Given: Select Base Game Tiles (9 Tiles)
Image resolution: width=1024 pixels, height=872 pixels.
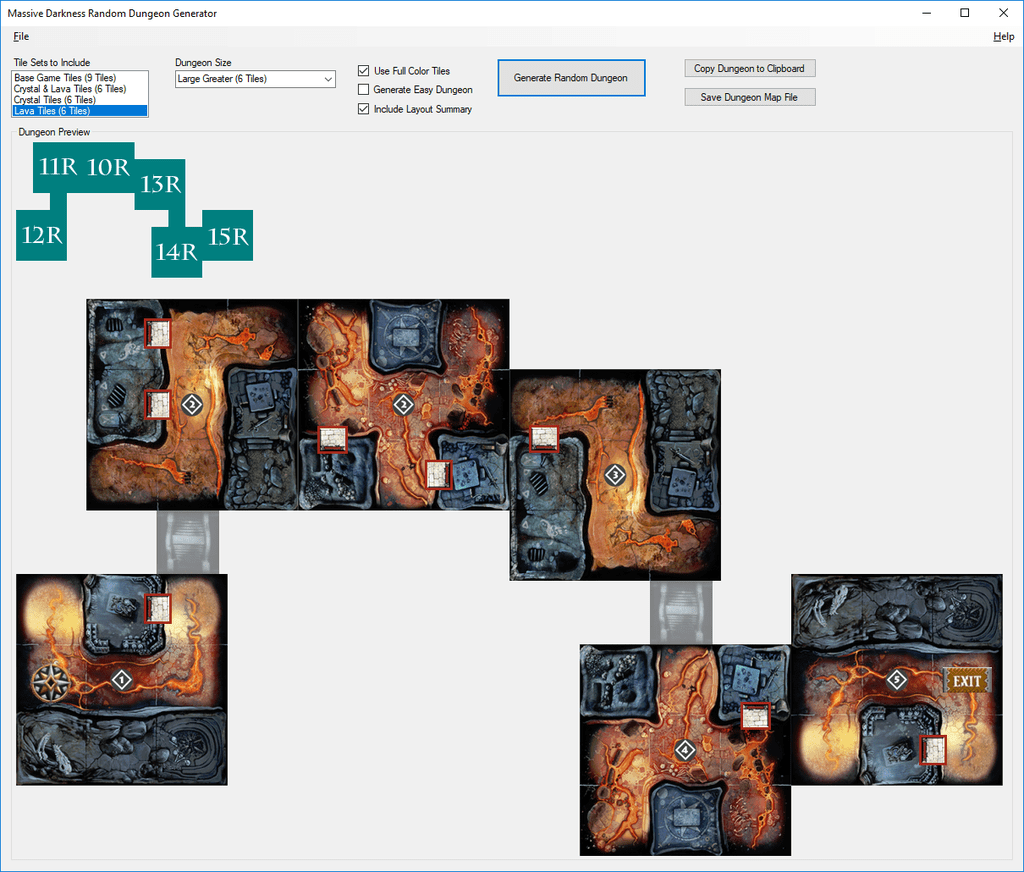Looking at the screenshot, I should pos(80,78).
